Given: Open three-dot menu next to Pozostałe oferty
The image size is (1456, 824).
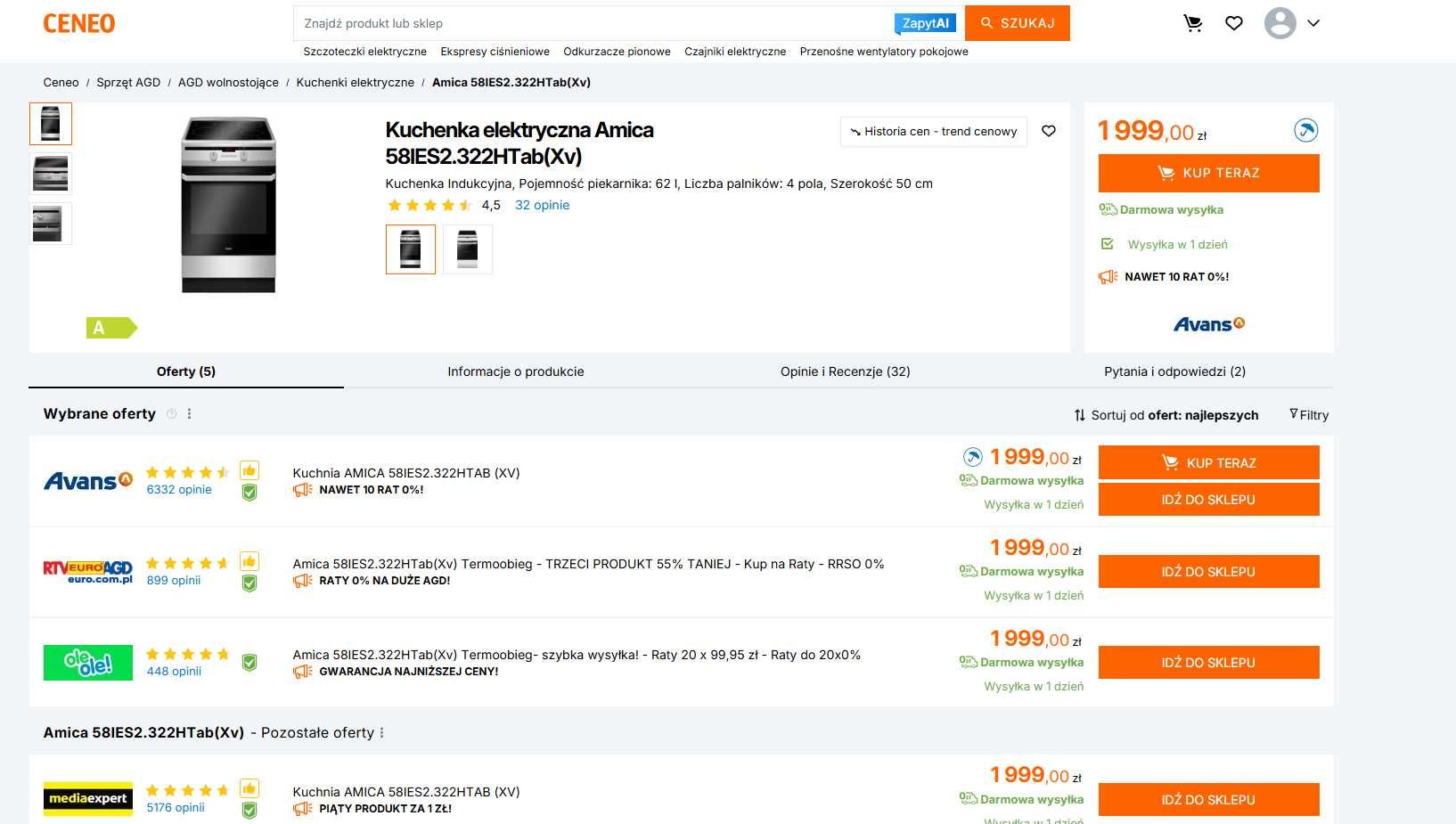Looking at the screenshot, I should pos(382,733).
